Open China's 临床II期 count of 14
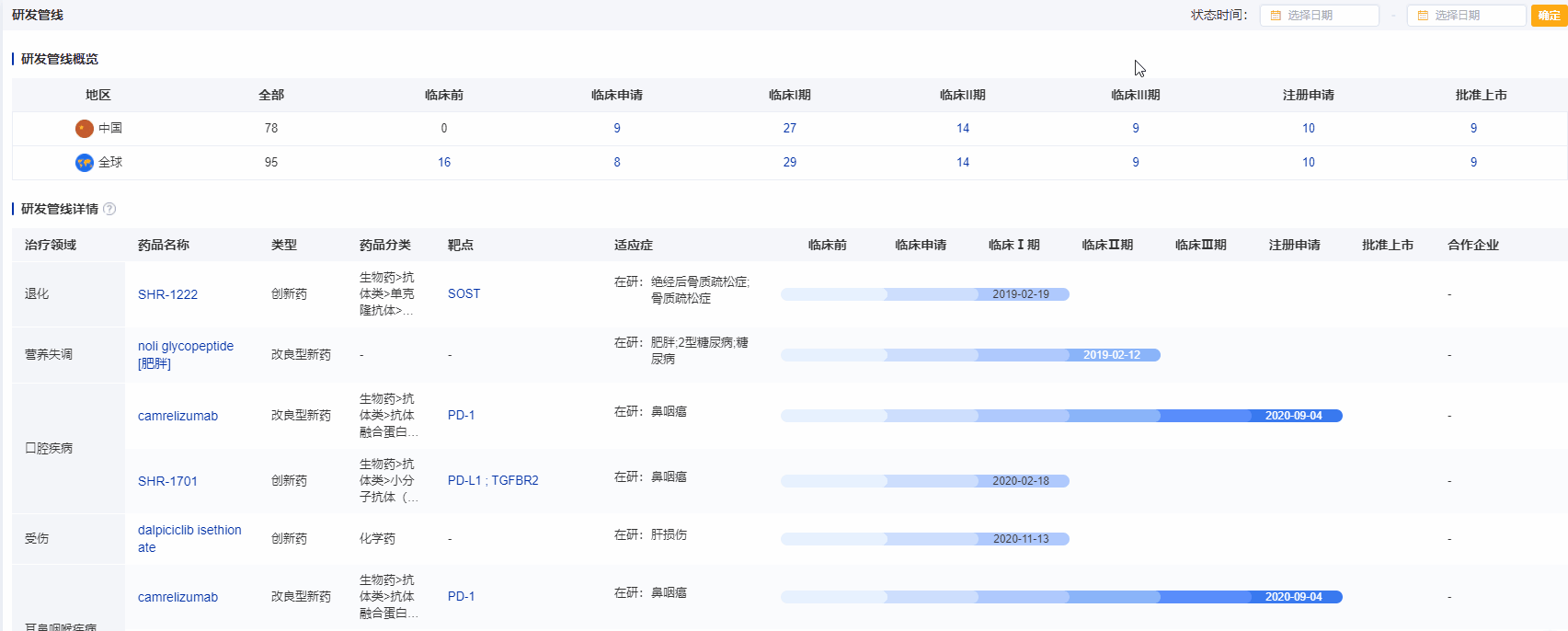This screenshot has width=1568, height=631. coord(963,129)
